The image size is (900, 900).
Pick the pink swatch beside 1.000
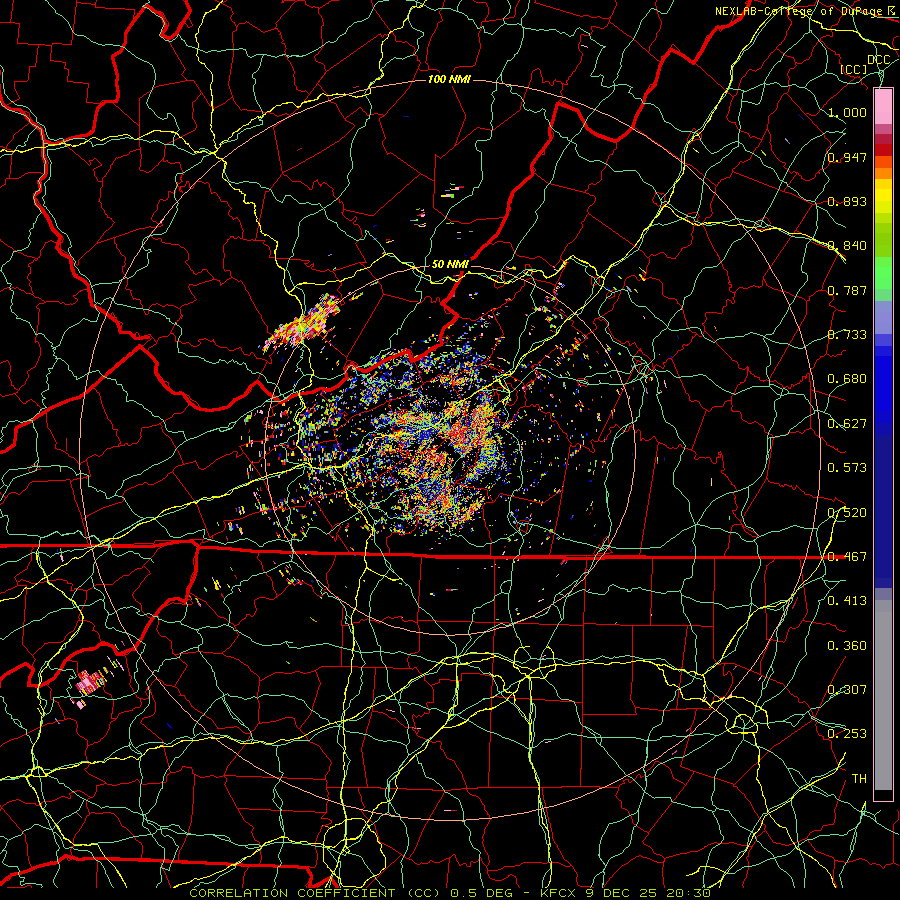883,107
